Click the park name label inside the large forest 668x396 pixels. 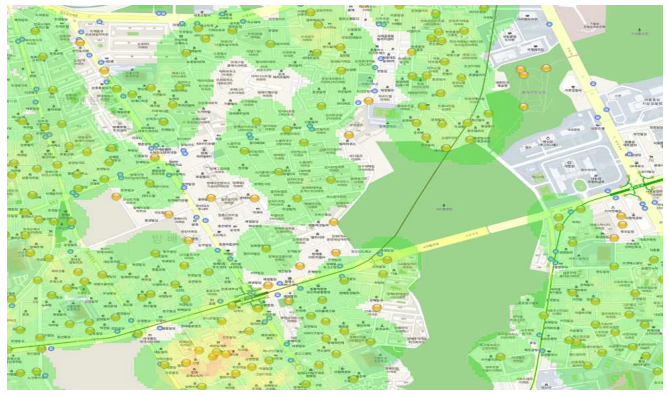click(444, 209)
